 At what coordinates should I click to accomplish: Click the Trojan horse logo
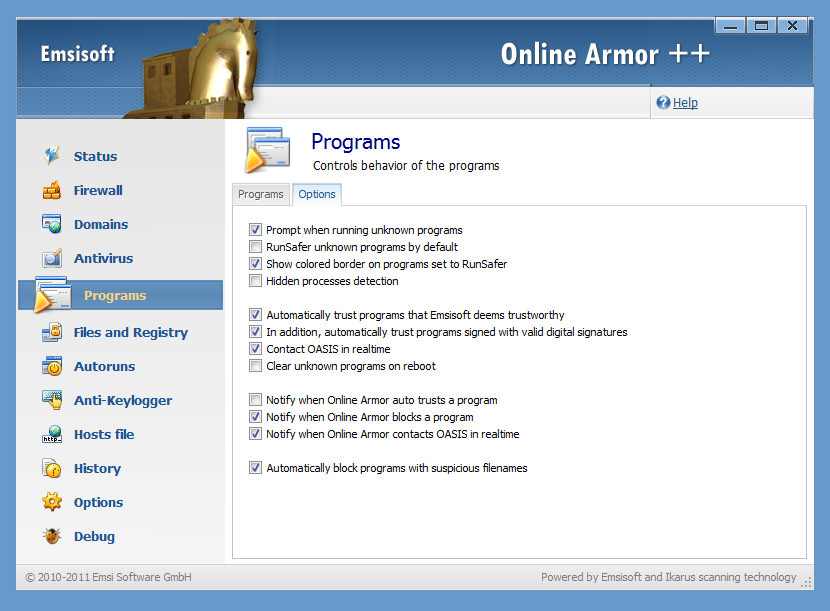199,69
